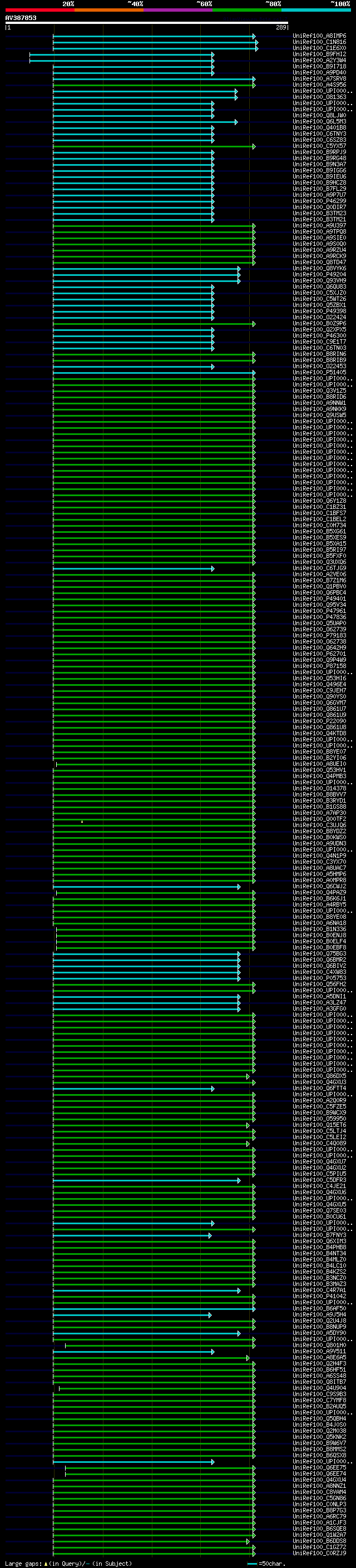Screen dimensions: 356x1568
Task: Click the orange ~40% identity legend segment
Action: (108, 10)
